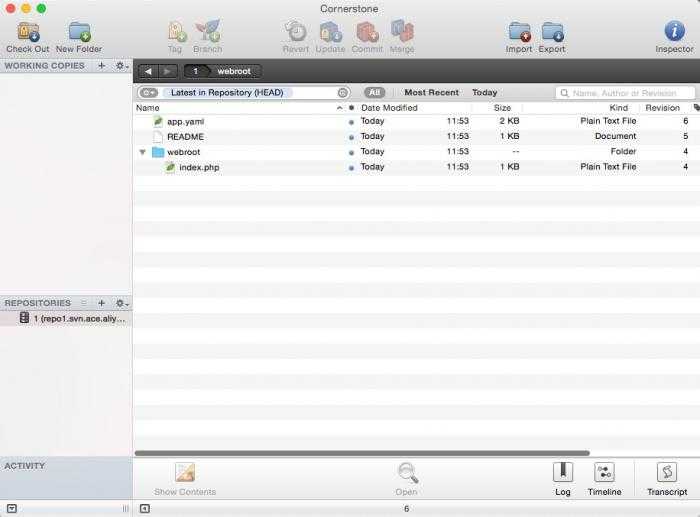Open Working Copies gear menu
This screenshot has width=700, height=517.
coord(121,66)
